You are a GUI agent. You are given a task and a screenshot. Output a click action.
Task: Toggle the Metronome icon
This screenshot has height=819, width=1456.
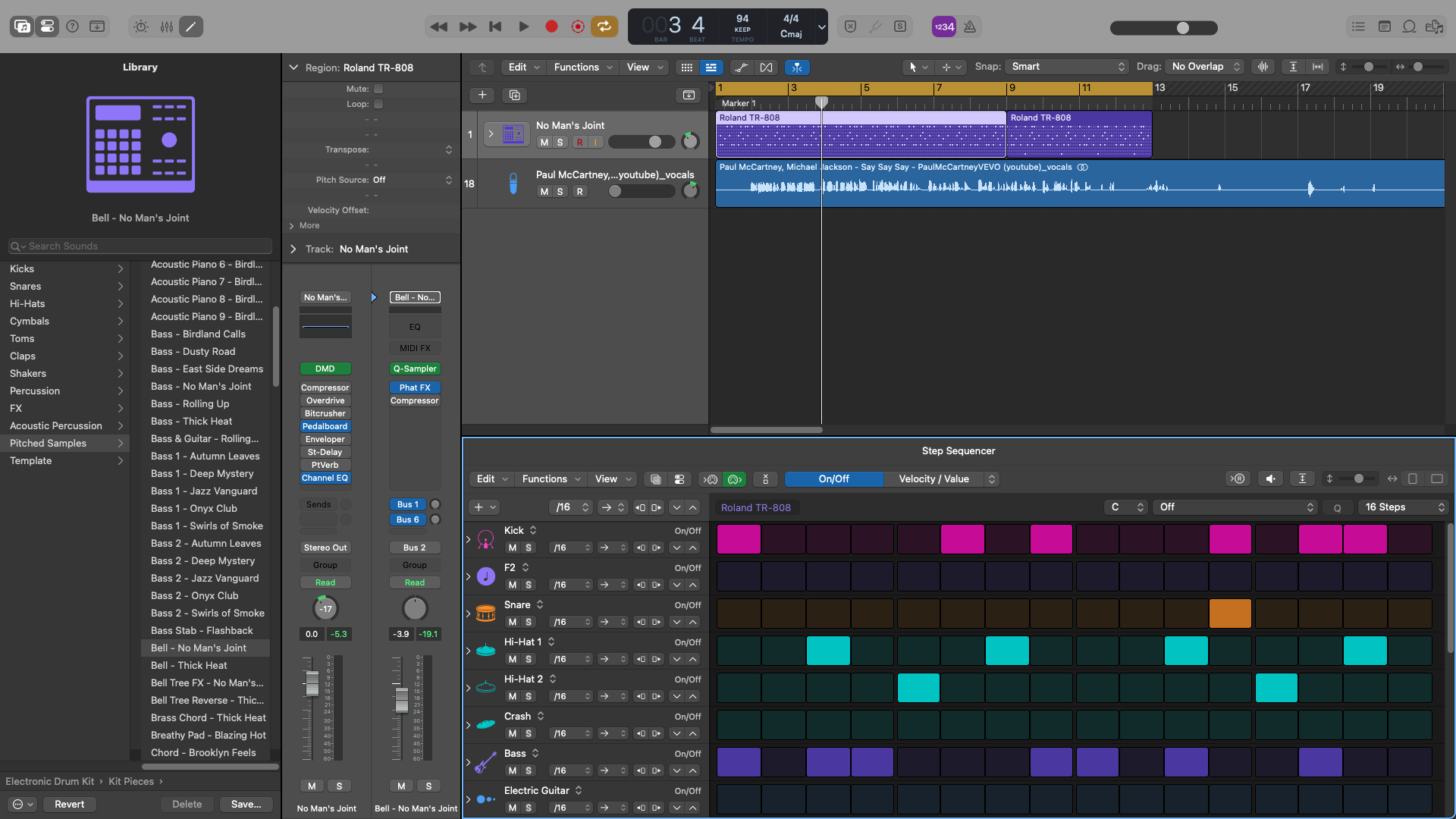pyautogui.click(x=970, y=27)
